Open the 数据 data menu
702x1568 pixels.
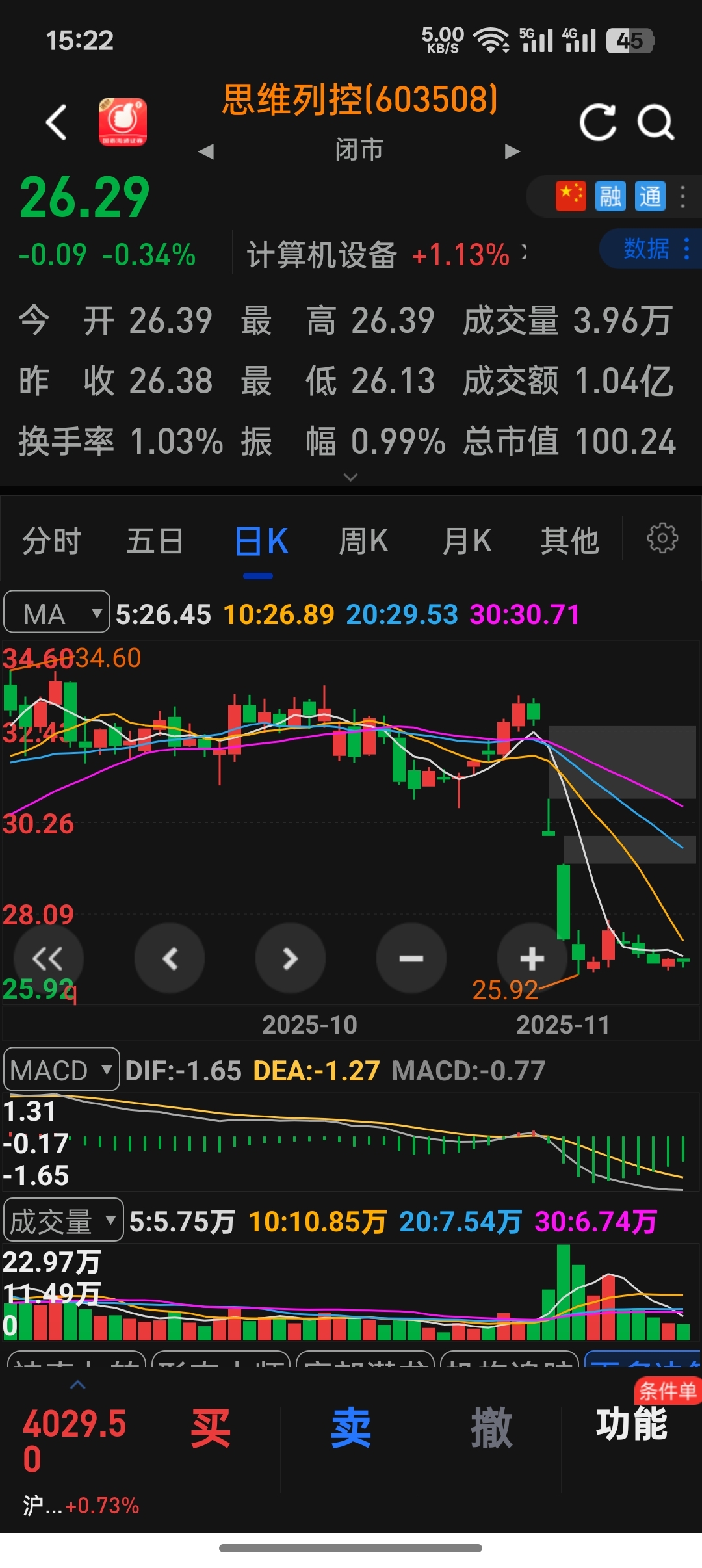pos(651,248)
